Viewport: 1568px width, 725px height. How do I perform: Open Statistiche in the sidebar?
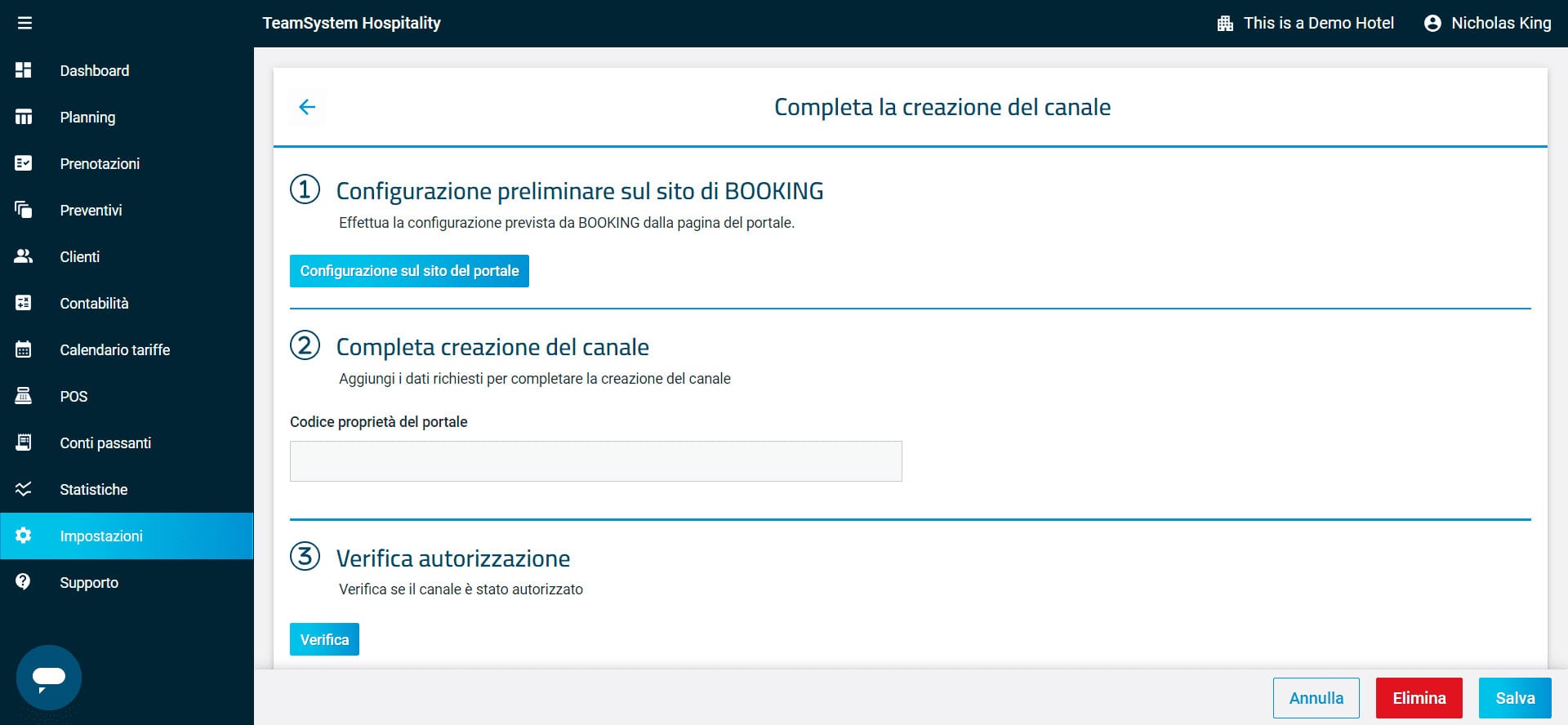(x=127, y=489)
